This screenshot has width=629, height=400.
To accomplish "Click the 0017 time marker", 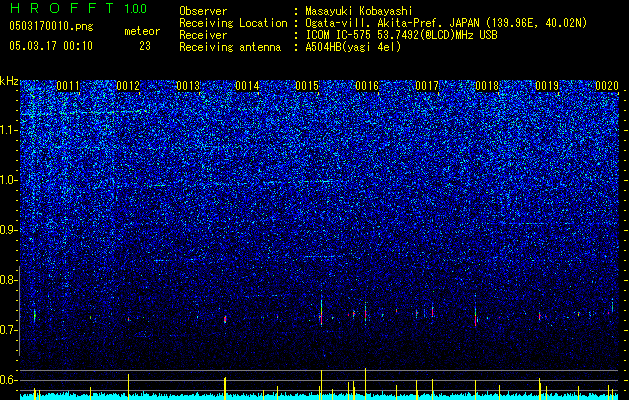I will pos(427,86).
